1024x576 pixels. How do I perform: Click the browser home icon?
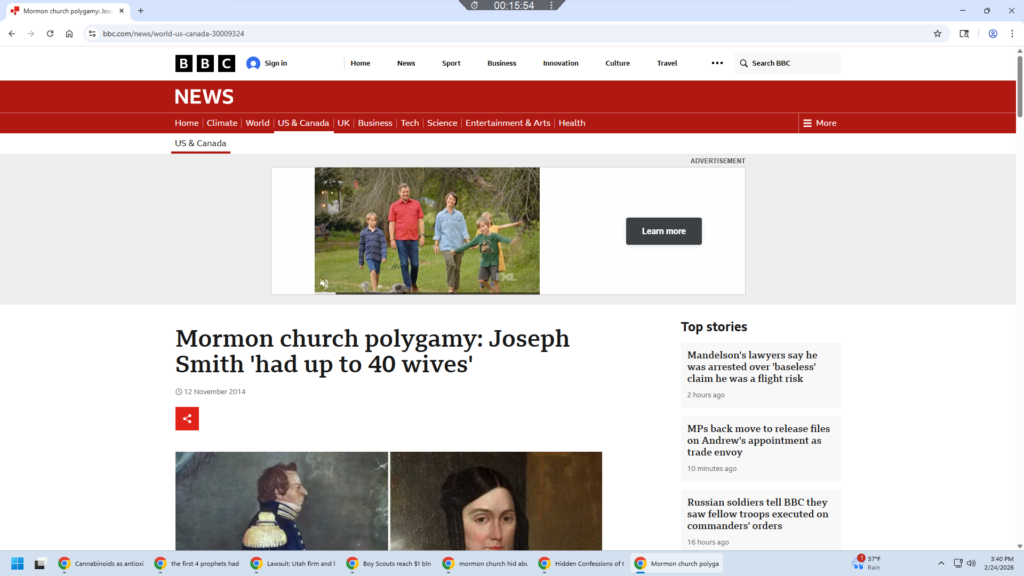(x=69, y=33)
